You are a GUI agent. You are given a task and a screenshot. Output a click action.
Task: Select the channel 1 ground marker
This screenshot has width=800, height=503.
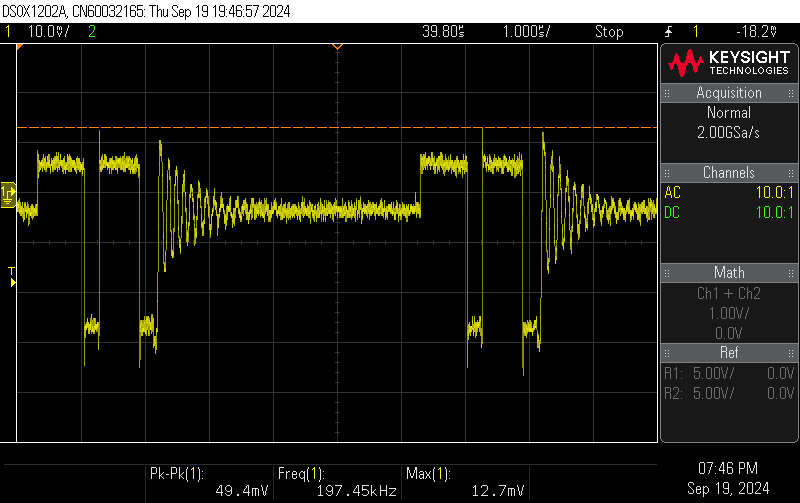tap(8, 195)
